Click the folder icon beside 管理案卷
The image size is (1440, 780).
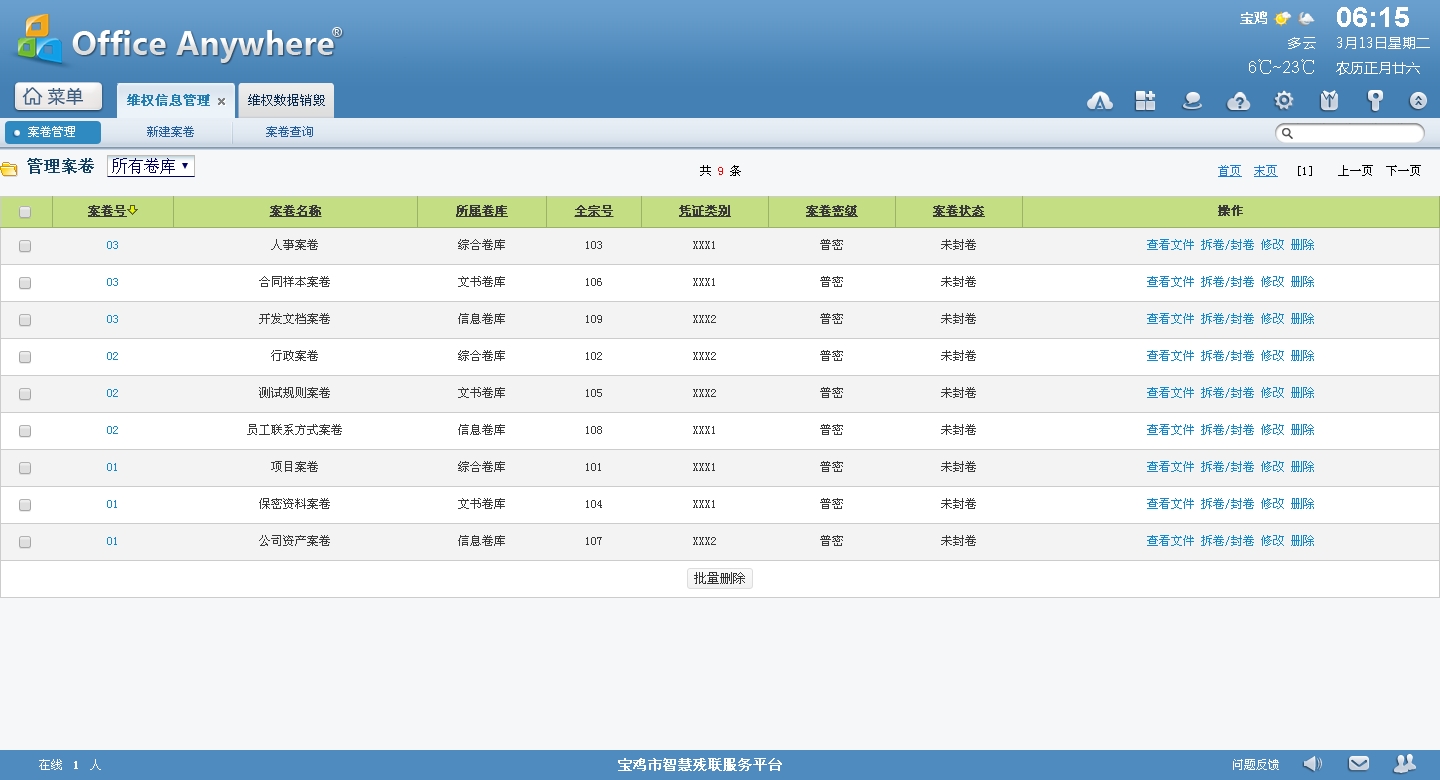click(9, 168)
